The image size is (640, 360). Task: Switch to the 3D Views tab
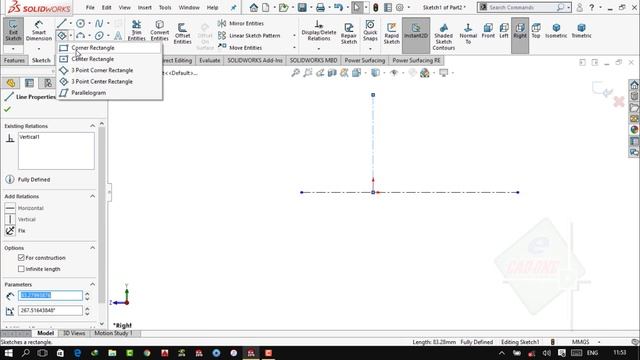coord(74,333)
